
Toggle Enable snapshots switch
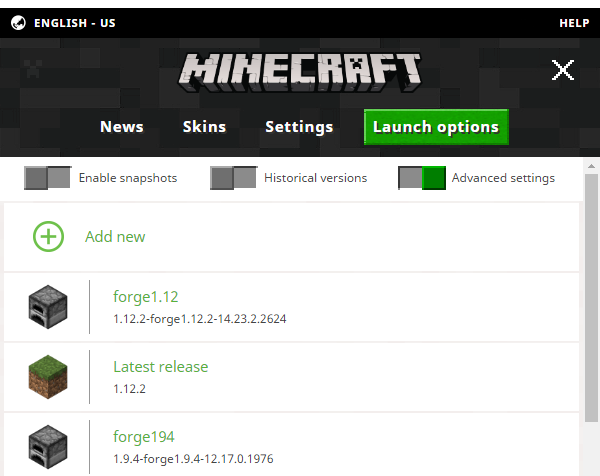(47, 178)
